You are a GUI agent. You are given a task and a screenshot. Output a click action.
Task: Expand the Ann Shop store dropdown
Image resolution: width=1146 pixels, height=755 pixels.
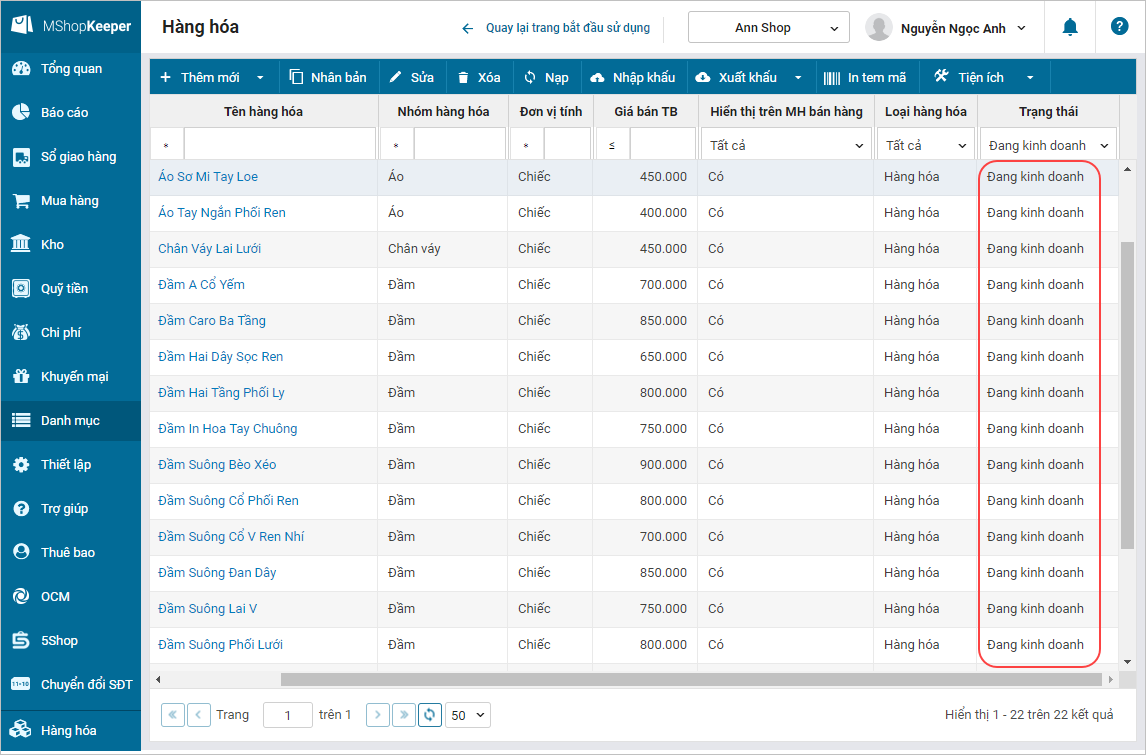pos(768,28)
